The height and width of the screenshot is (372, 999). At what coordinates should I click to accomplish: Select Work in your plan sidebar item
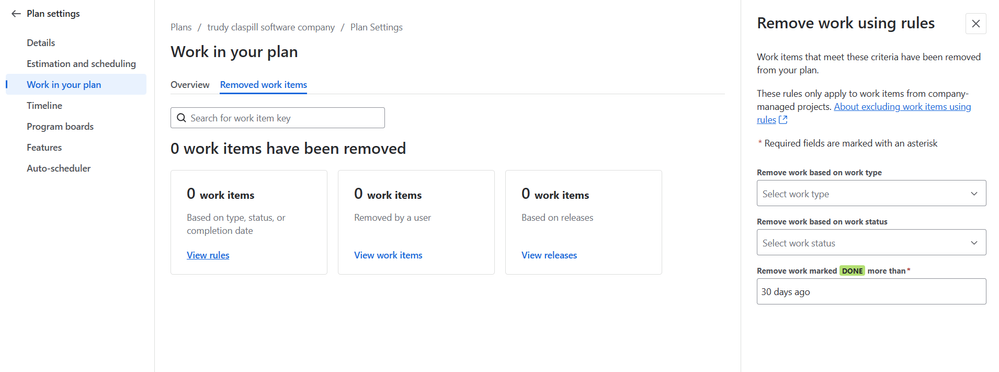[x=76, y=85]
